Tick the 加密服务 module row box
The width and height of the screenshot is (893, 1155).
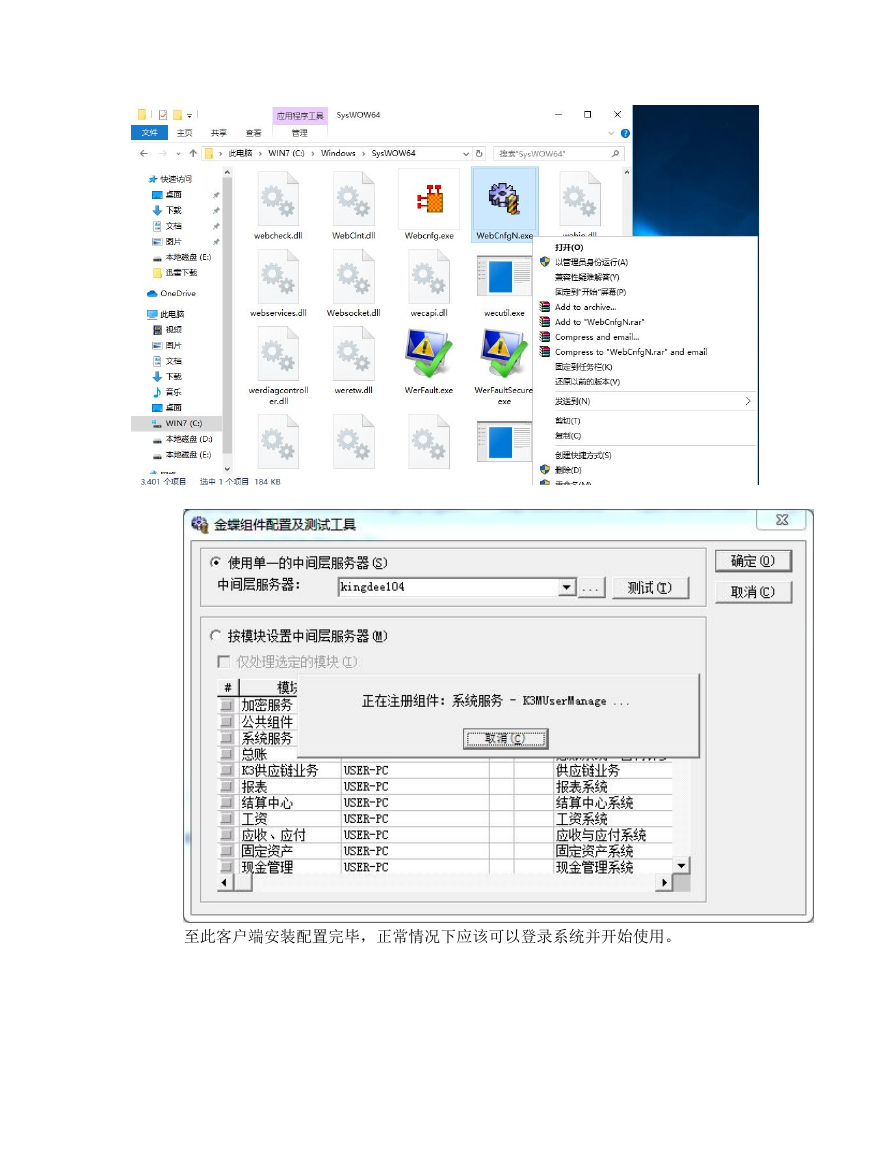pyautogui.click(x=227, y=705)
